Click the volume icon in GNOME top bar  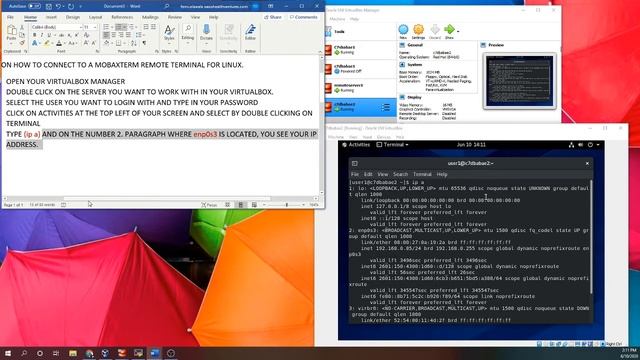(580, 144)
